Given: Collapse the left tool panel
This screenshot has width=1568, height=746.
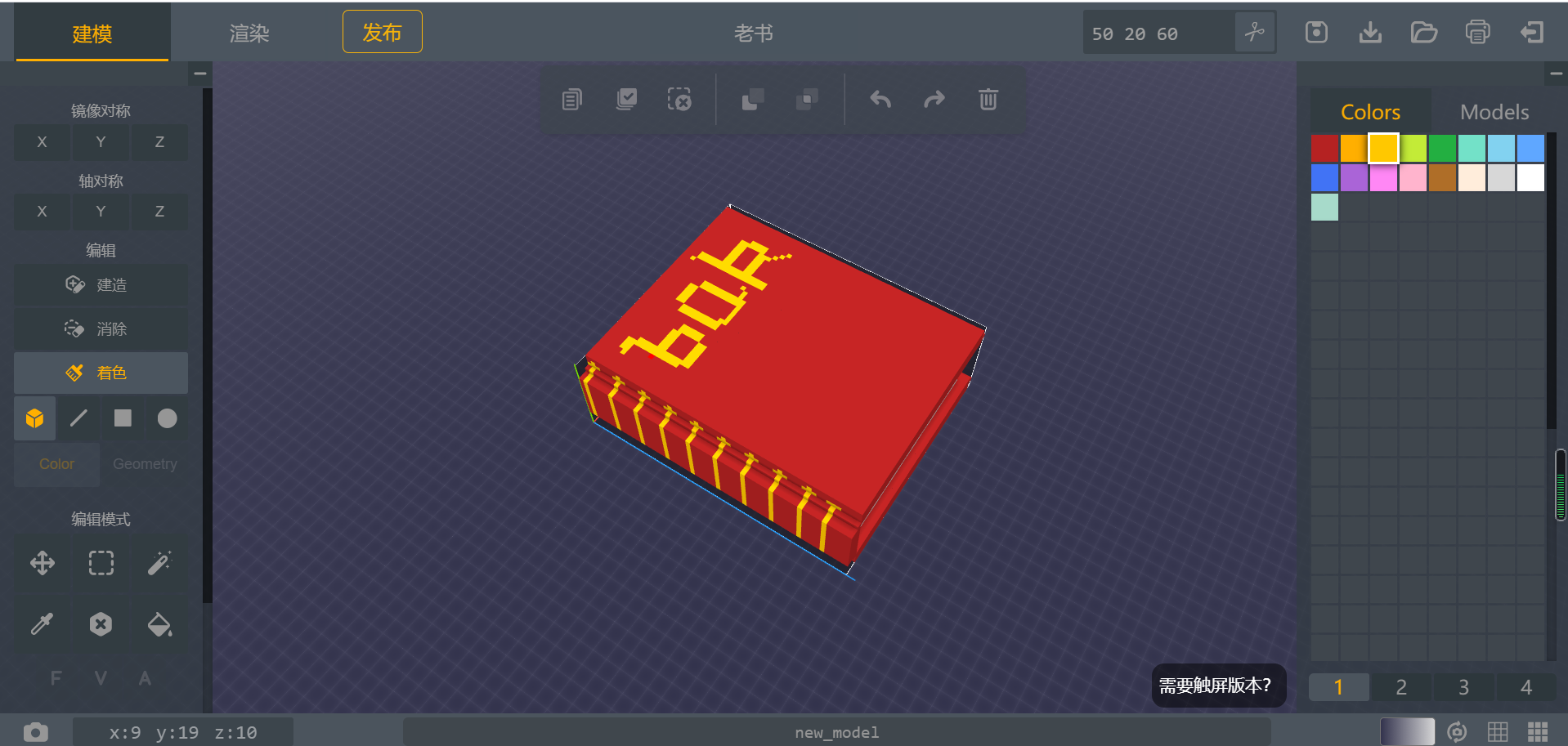Looking at the screenshot, I should 199,74.
